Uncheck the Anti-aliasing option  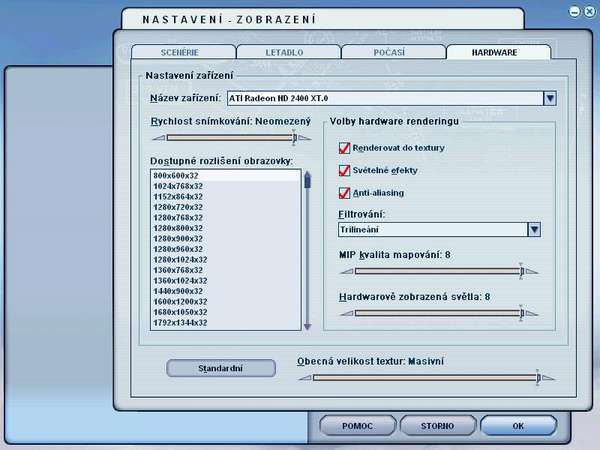pos(345,192)
